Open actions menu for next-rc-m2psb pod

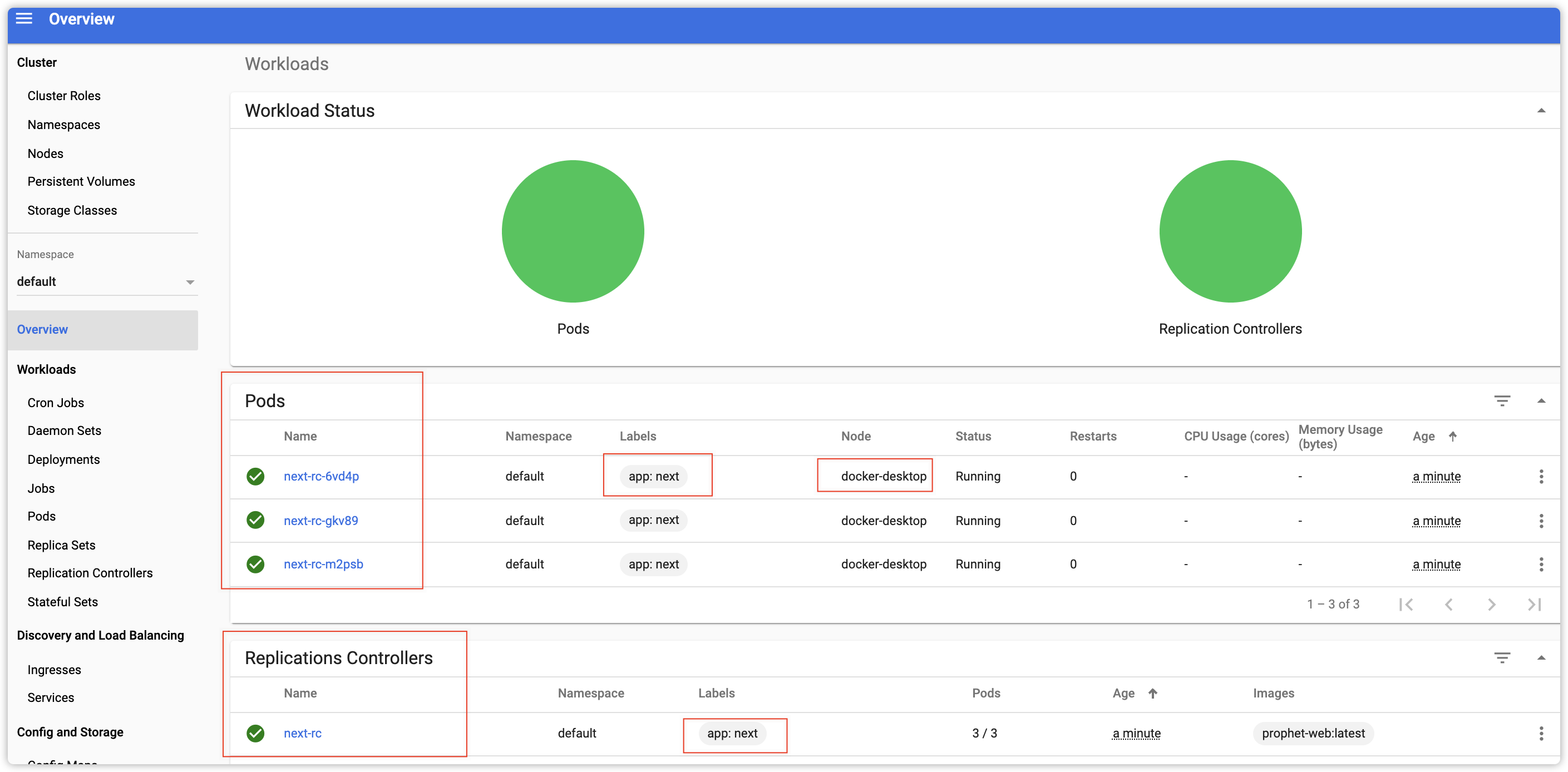pos(1541,565)
